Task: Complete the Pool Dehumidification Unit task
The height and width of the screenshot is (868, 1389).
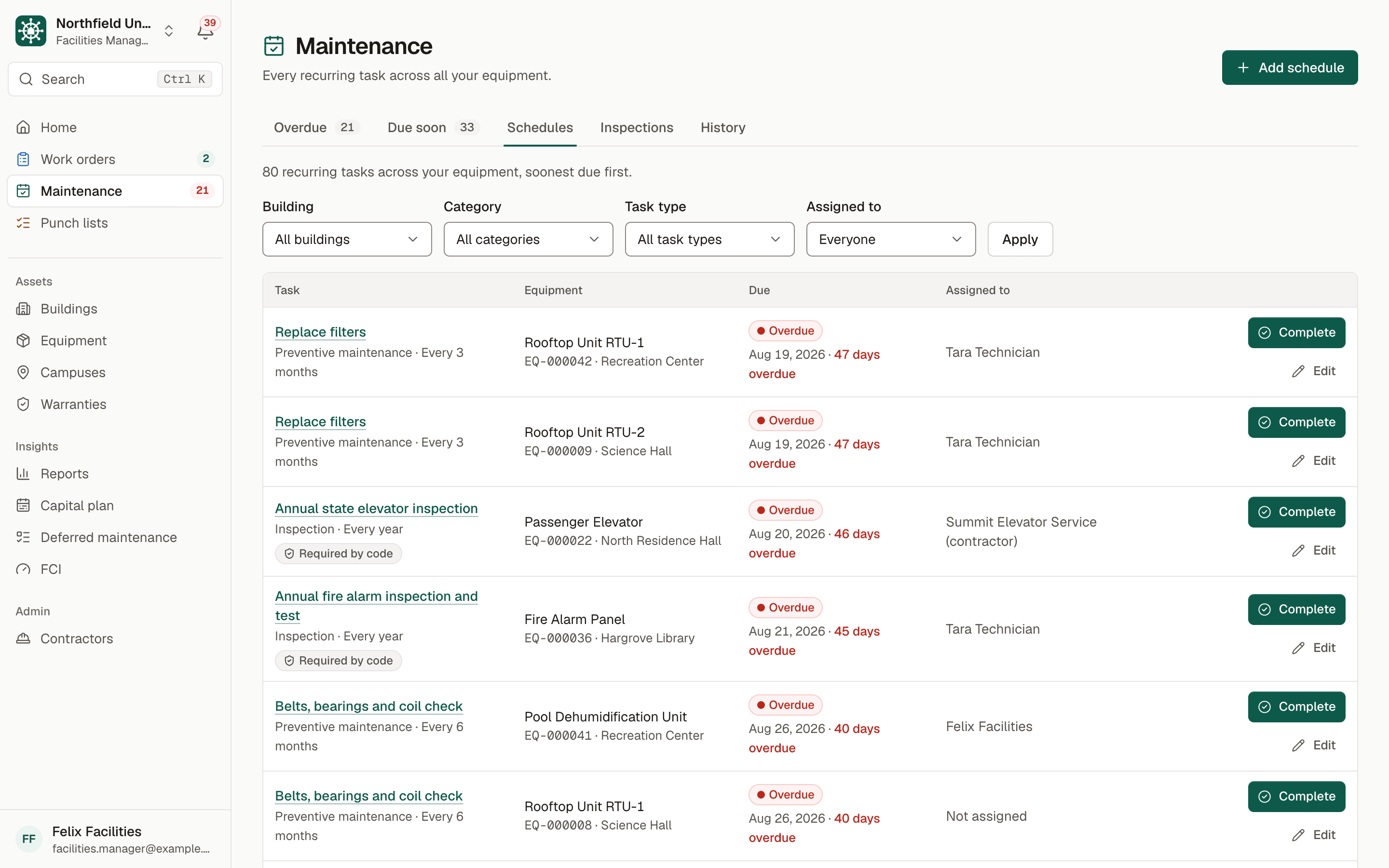Action: (x=1296, y=706)
